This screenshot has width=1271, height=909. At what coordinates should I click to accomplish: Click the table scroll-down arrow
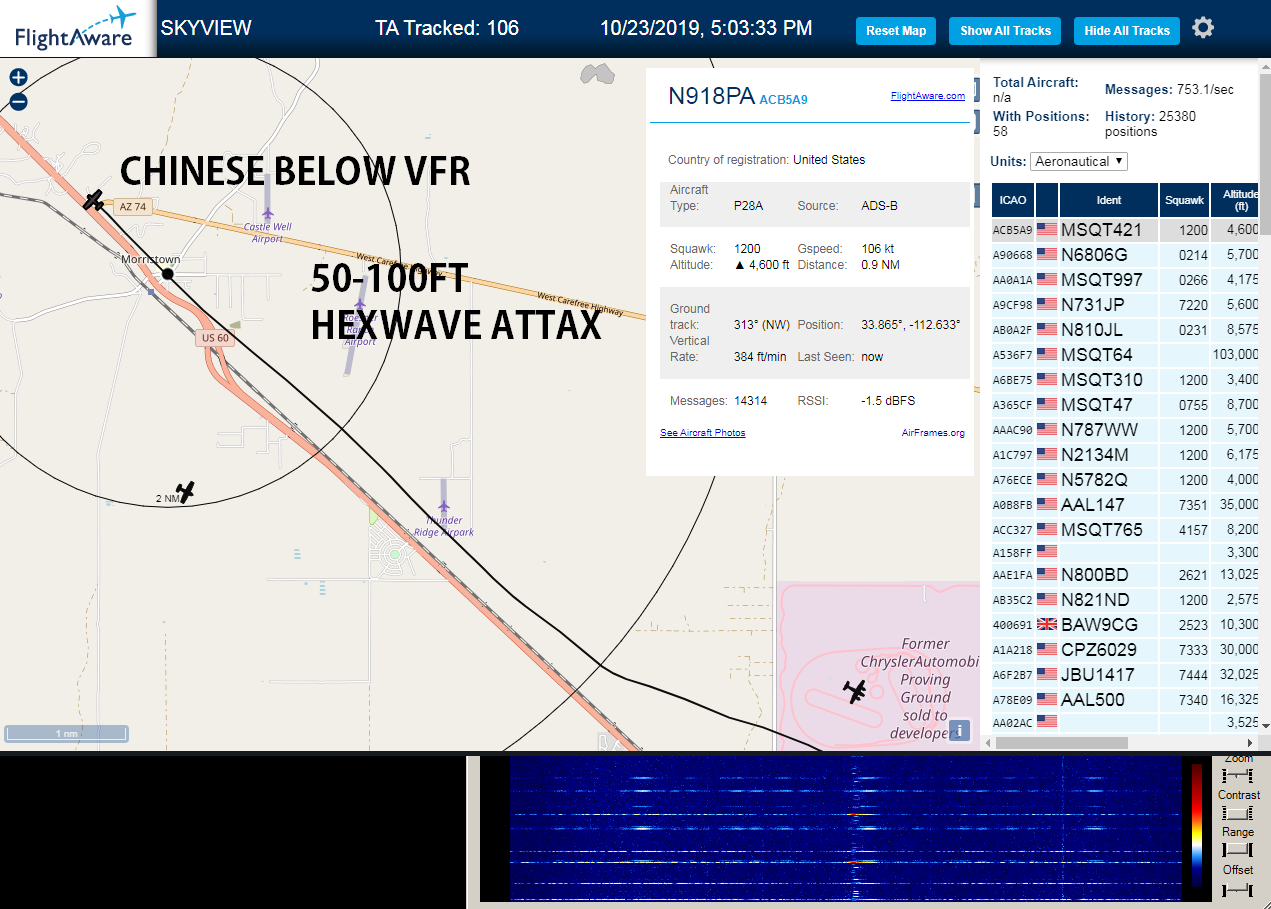pos(1265,726)
